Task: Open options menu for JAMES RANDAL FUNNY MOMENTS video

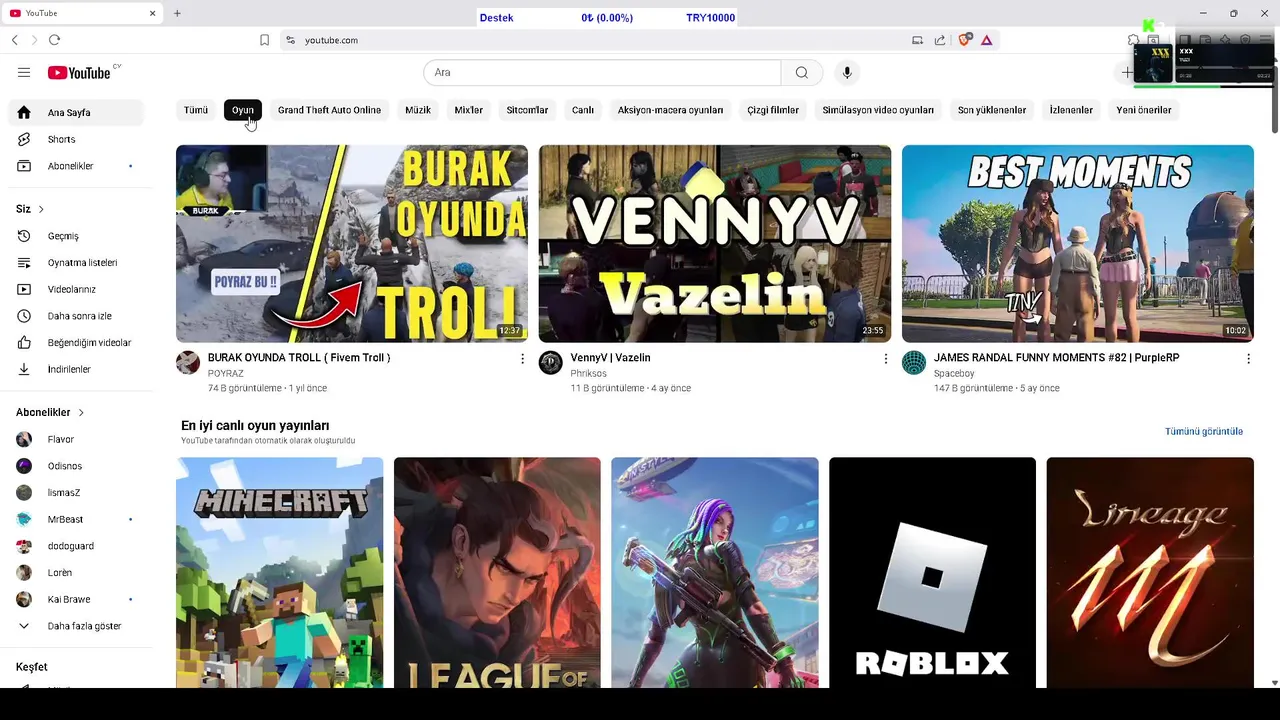Action: [1248, 358]
